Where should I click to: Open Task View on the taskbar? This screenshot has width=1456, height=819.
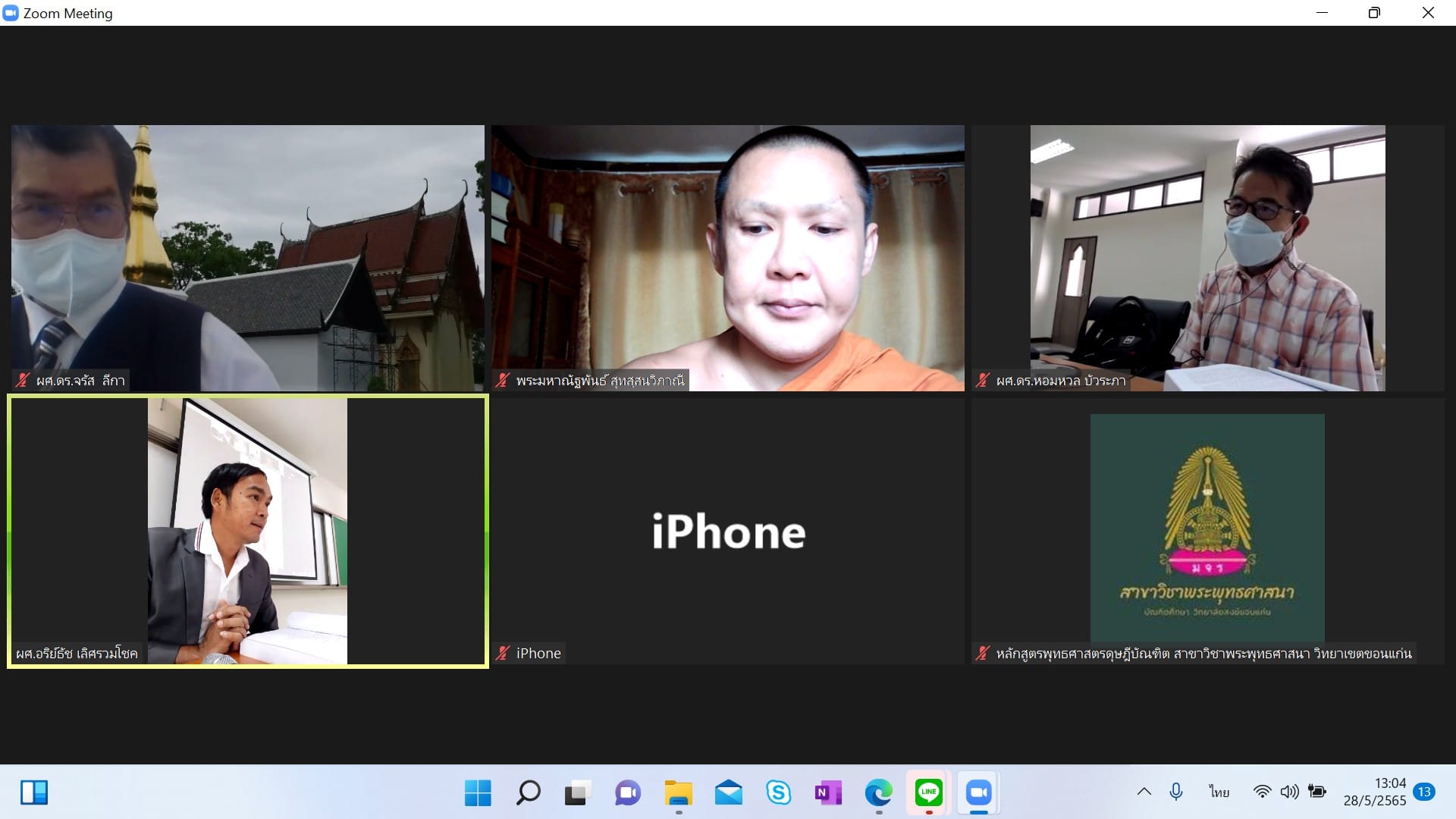click(578, 793)
